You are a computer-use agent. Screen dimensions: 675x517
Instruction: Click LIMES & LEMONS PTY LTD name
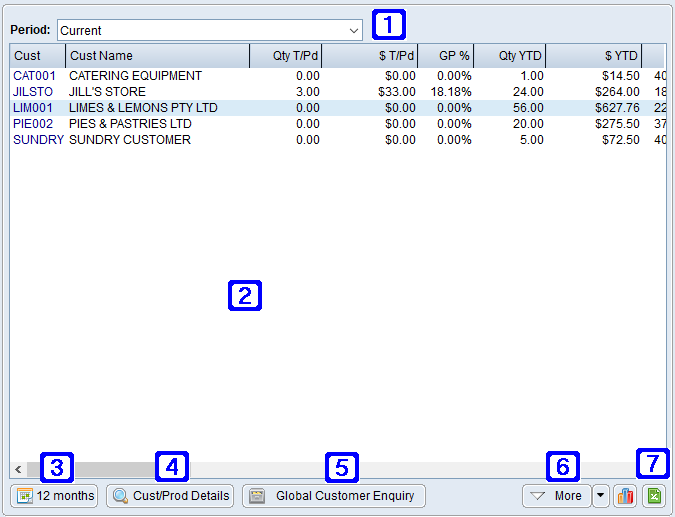[143, 108]
